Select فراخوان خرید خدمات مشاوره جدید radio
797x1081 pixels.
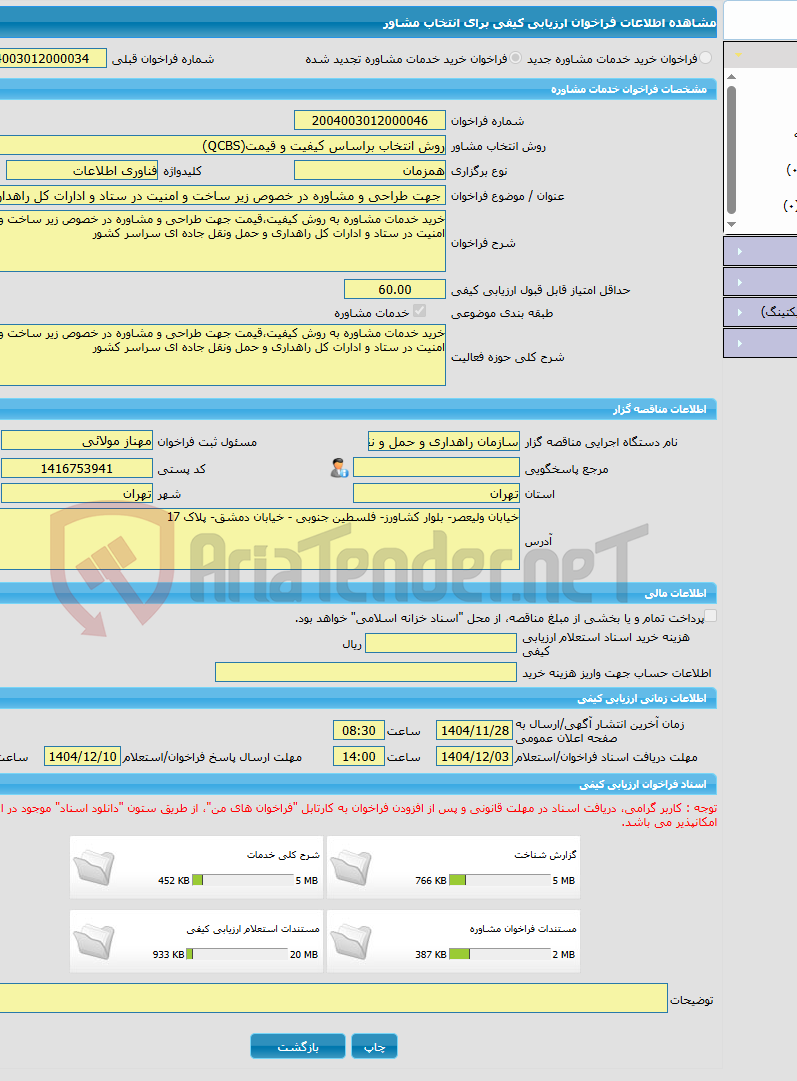pyautogui.click(x=705, y=59)
